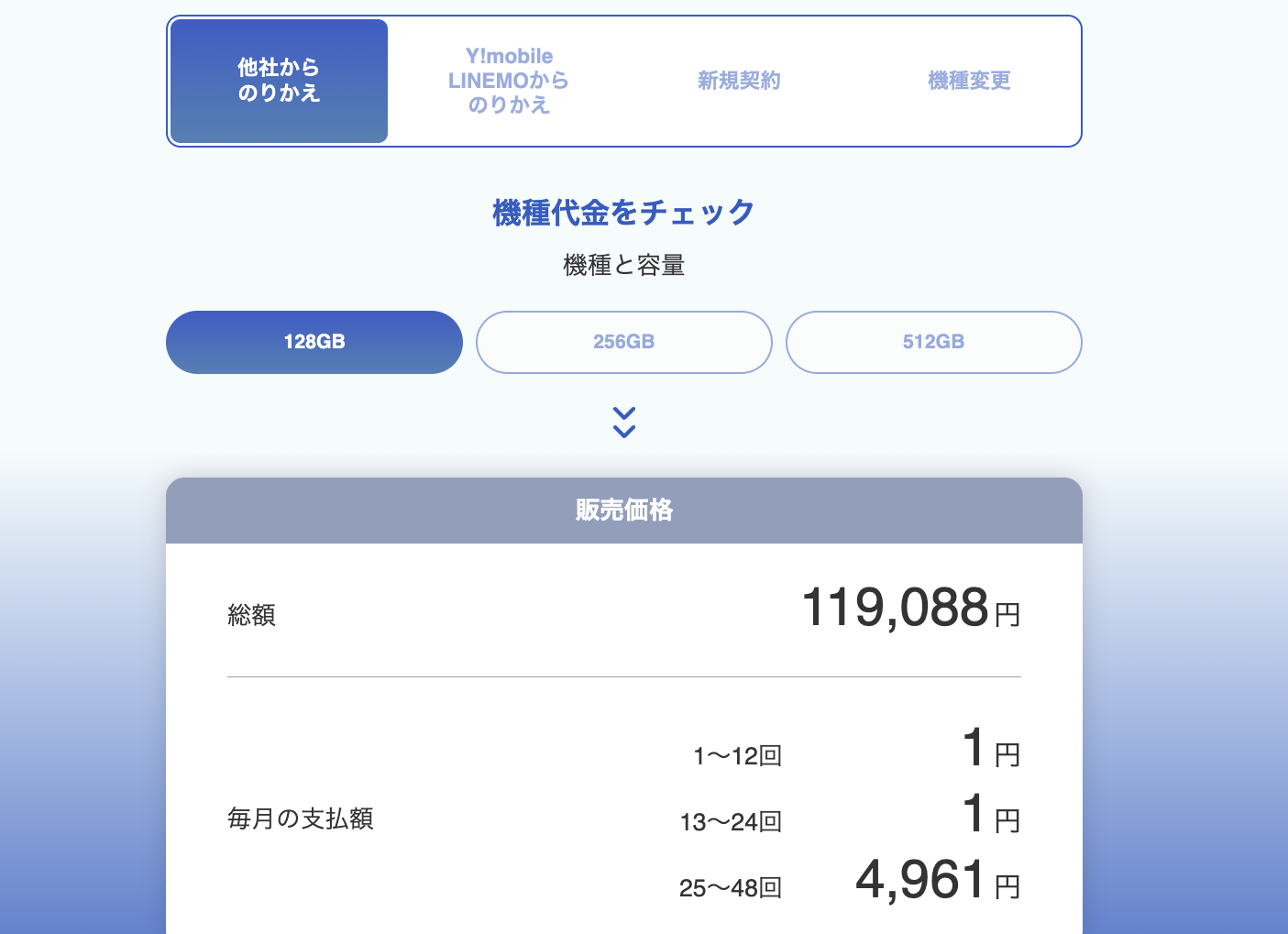Click the 1円 amount for 13〜24回
The height and width of the screenshot is (934, 1288).
[990, 816]
